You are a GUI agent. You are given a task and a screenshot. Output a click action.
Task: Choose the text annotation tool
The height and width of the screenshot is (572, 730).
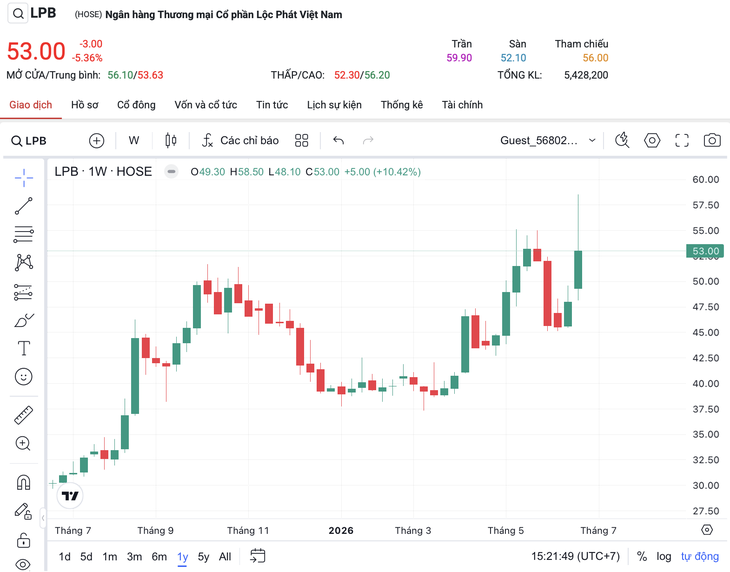[x=23, y=348]
